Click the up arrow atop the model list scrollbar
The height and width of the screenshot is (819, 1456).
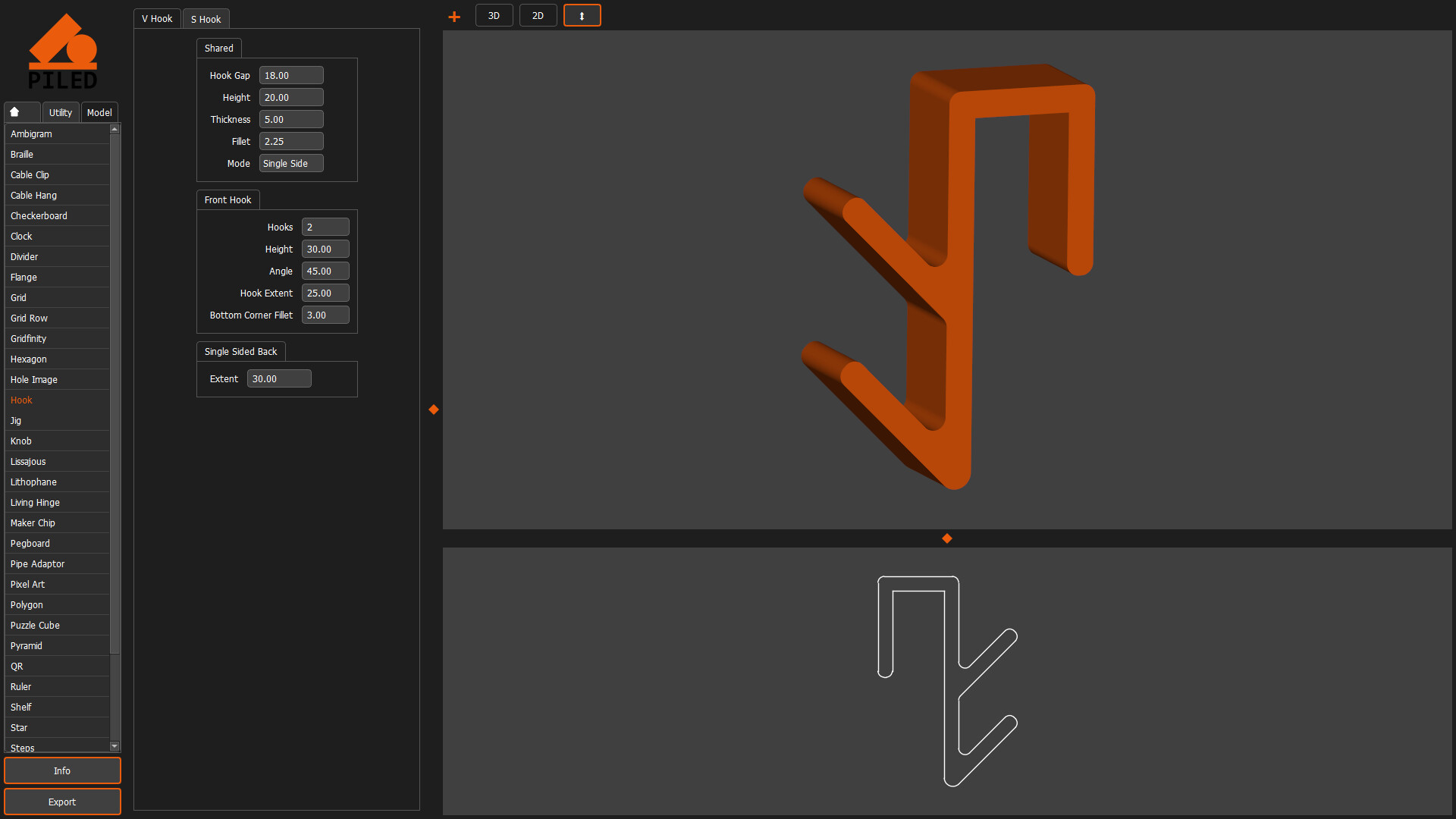pos(115,128)
